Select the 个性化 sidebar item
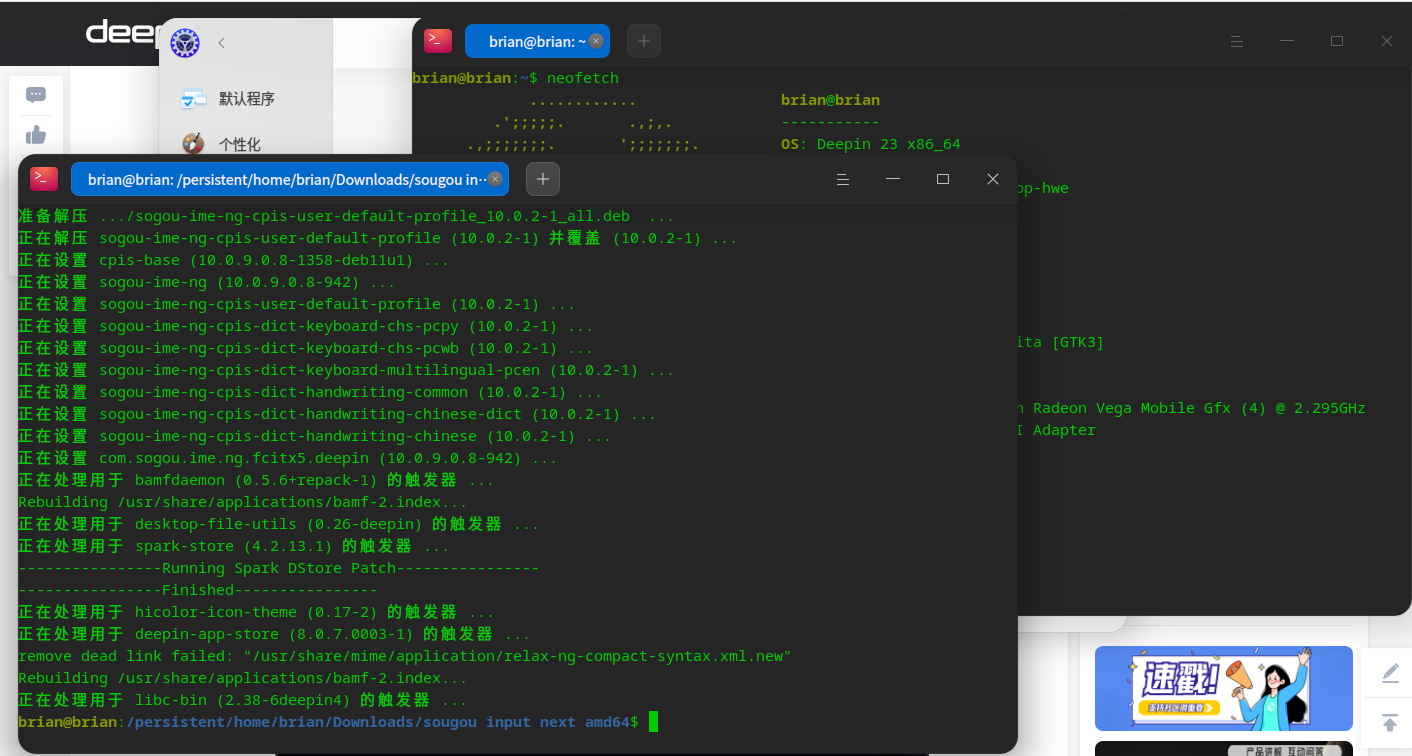 point(239,144)
